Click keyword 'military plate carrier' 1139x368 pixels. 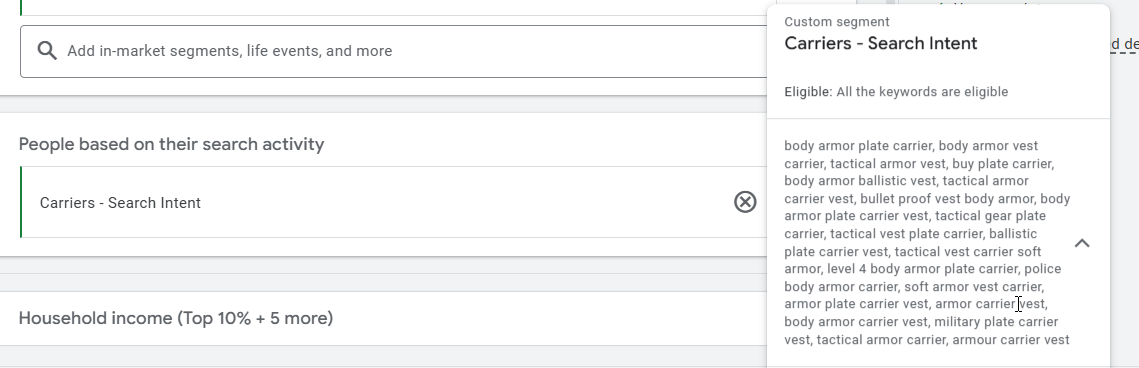pos(996,322)
